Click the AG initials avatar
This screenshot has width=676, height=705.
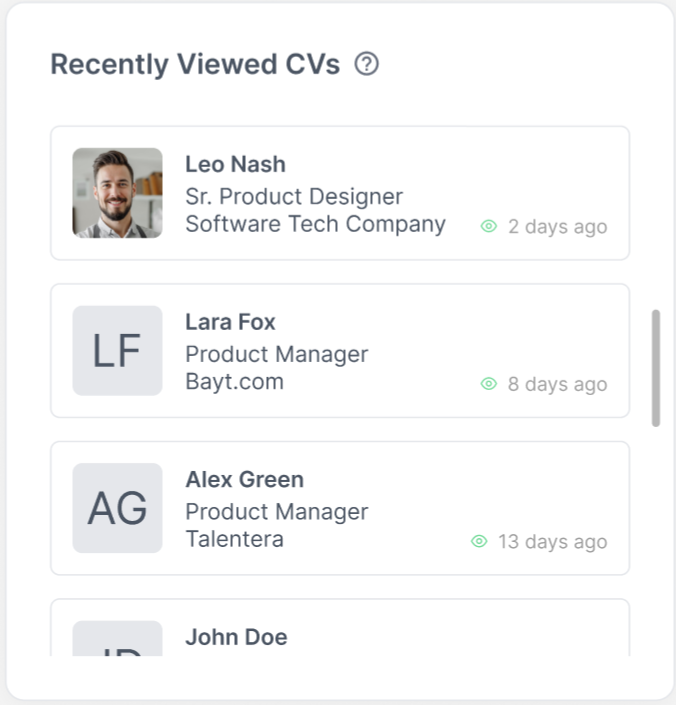[117, 508]
